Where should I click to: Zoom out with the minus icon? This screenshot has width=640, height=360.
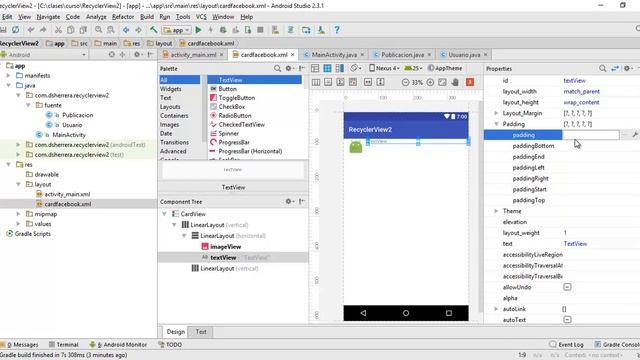tap(405, 82)
